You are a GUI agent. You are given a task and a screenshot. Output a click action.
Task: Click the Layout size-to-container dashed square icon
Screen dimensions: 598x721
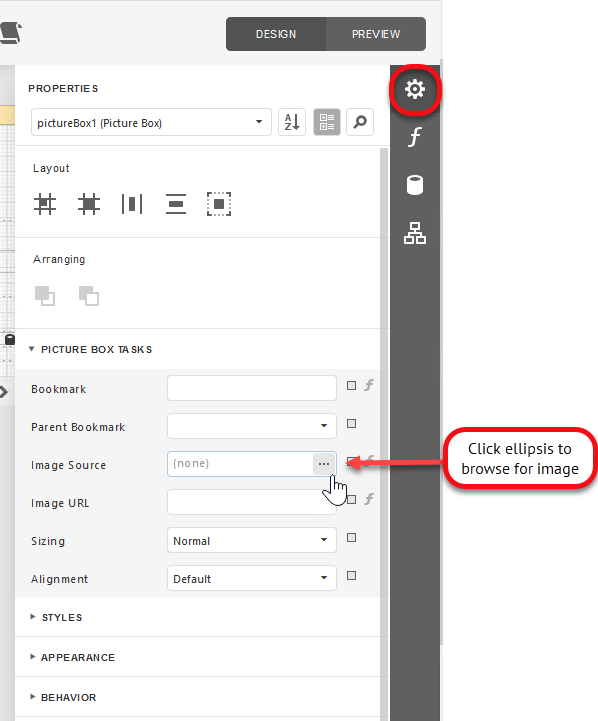tap(219, 204)
